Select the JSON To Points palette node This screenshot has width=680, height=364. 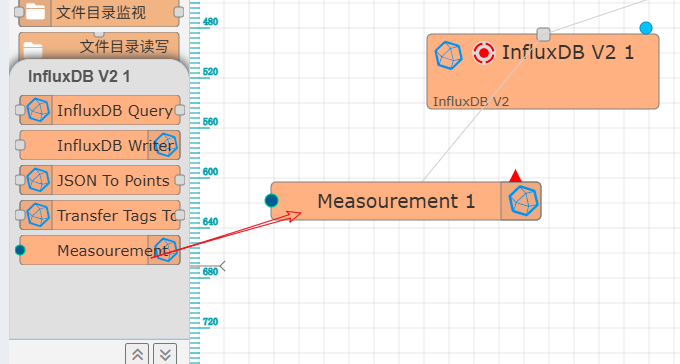coord(100,180)
